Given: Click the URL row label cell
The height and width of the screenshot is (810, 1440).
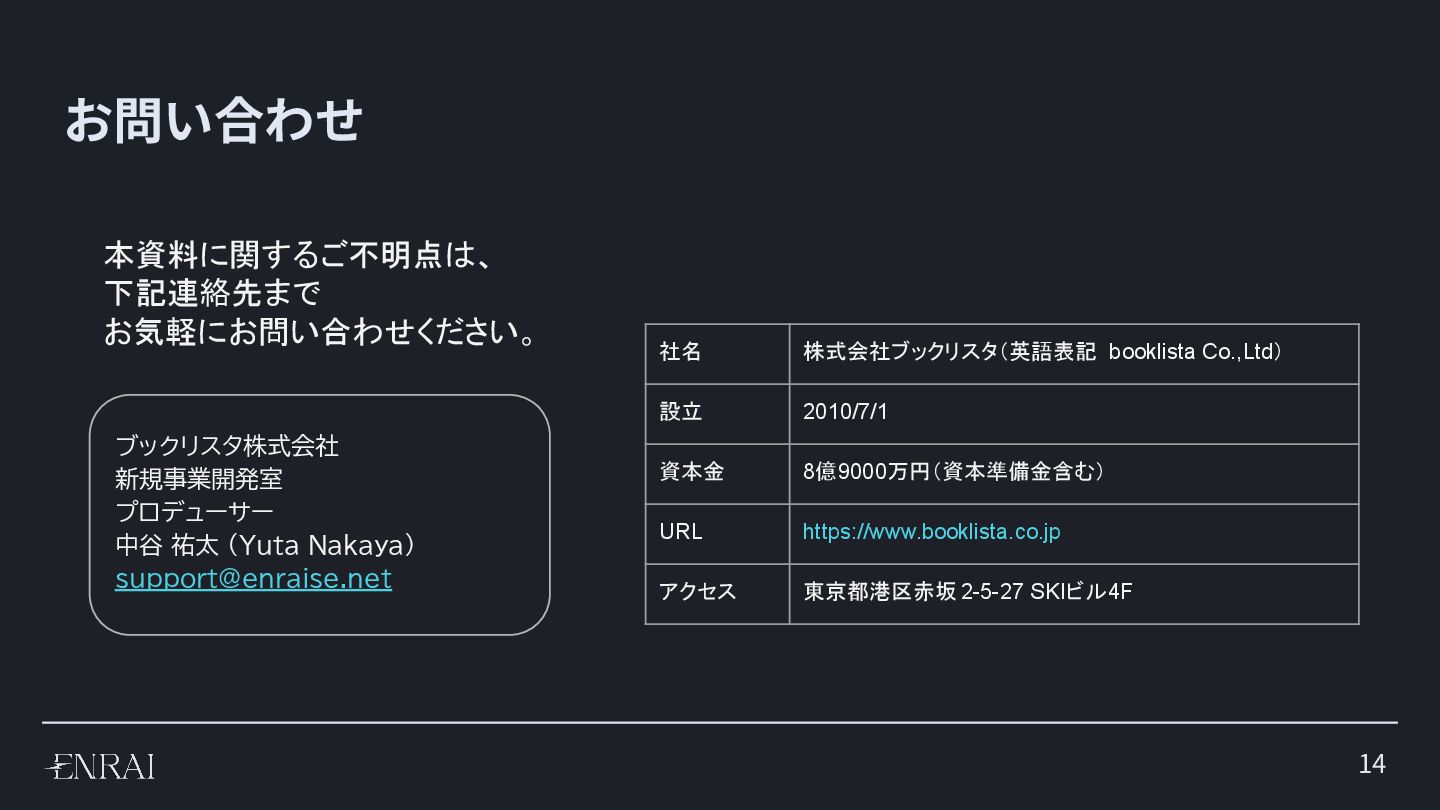Looking at the screenshot, I should tap(717, 534).
